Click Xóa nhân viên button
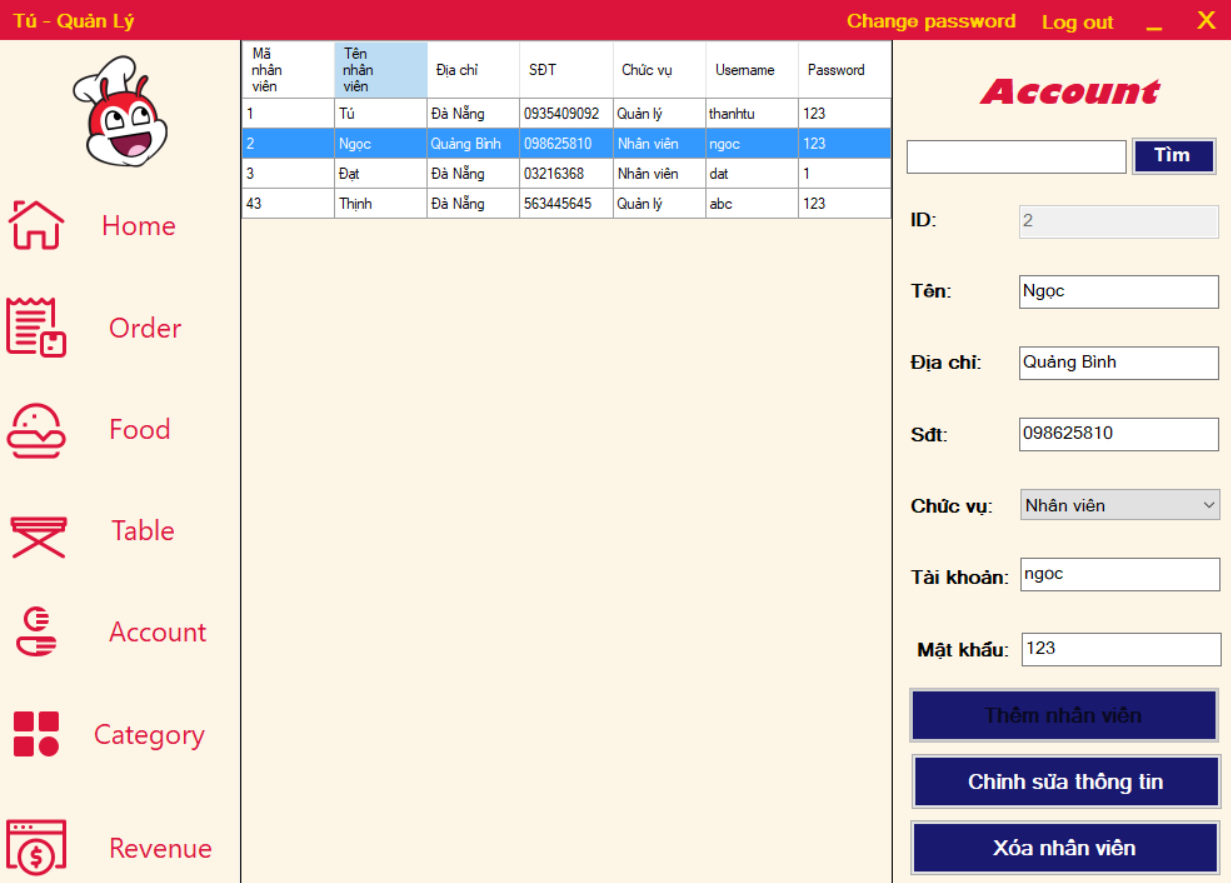Screen dimensions: 1231x883 tap(1064, 847)
